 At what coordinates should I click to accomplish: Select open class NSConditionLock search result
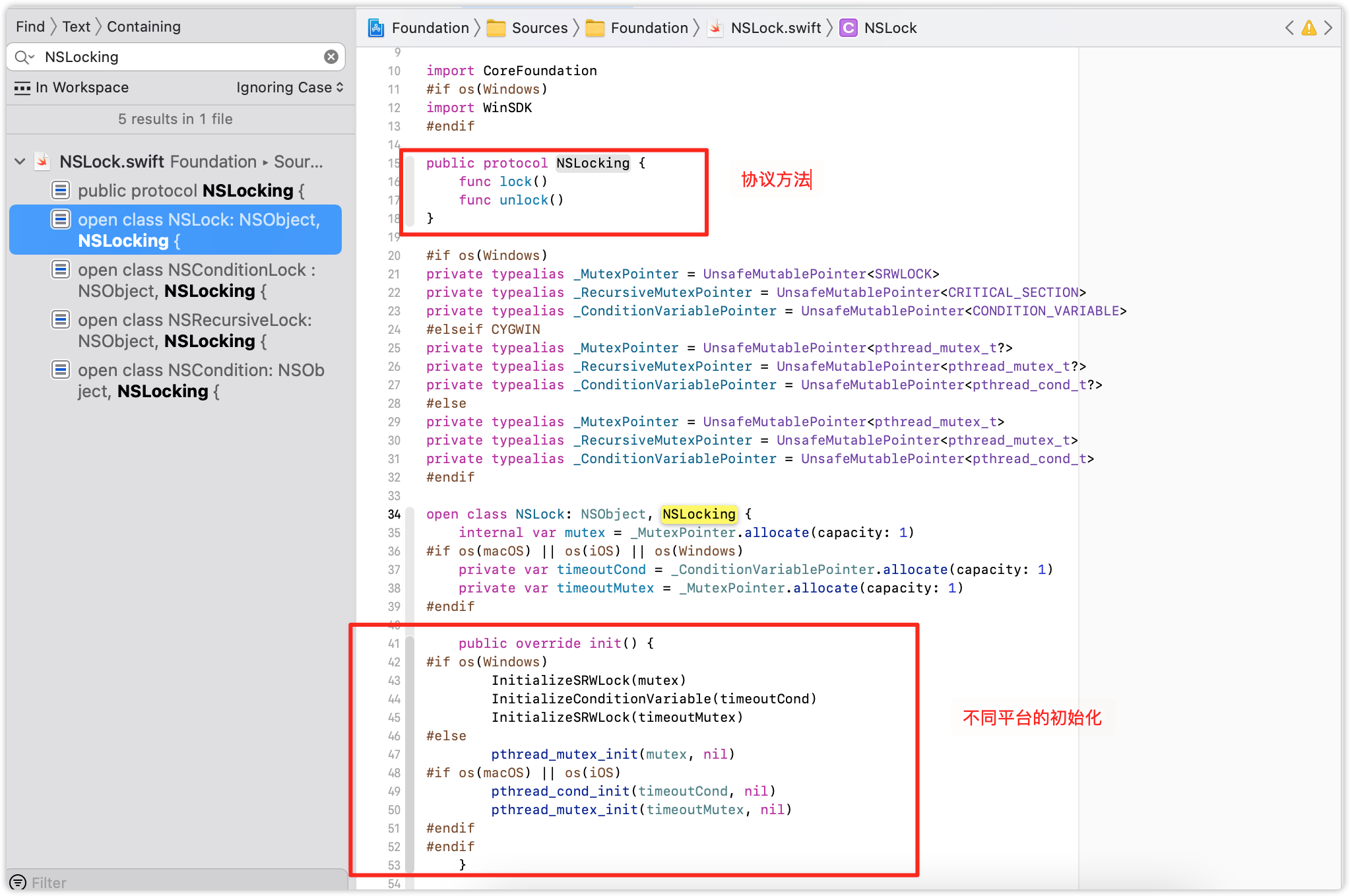[x=197, y=280]
